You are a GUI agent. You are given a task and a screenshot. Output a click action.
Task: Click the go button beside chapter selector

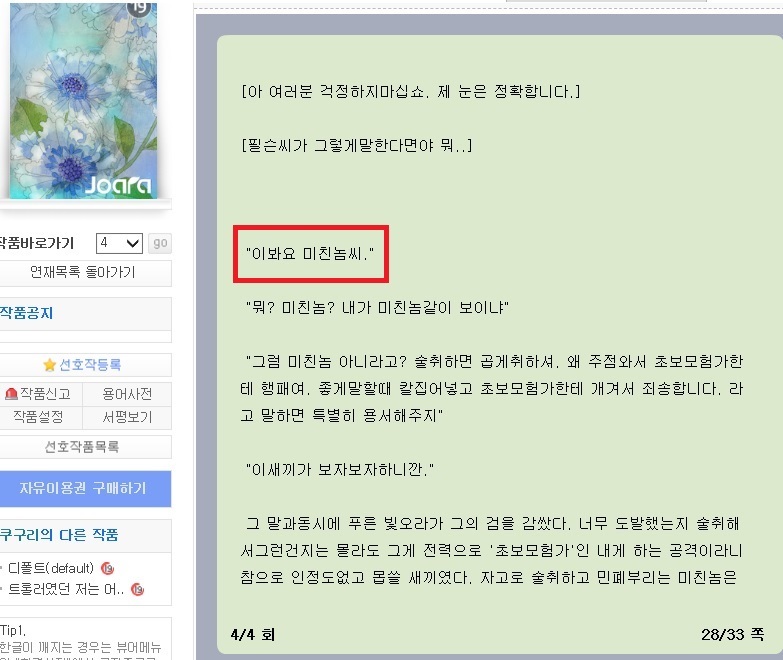pyautogui.click(x=160, y=243)
